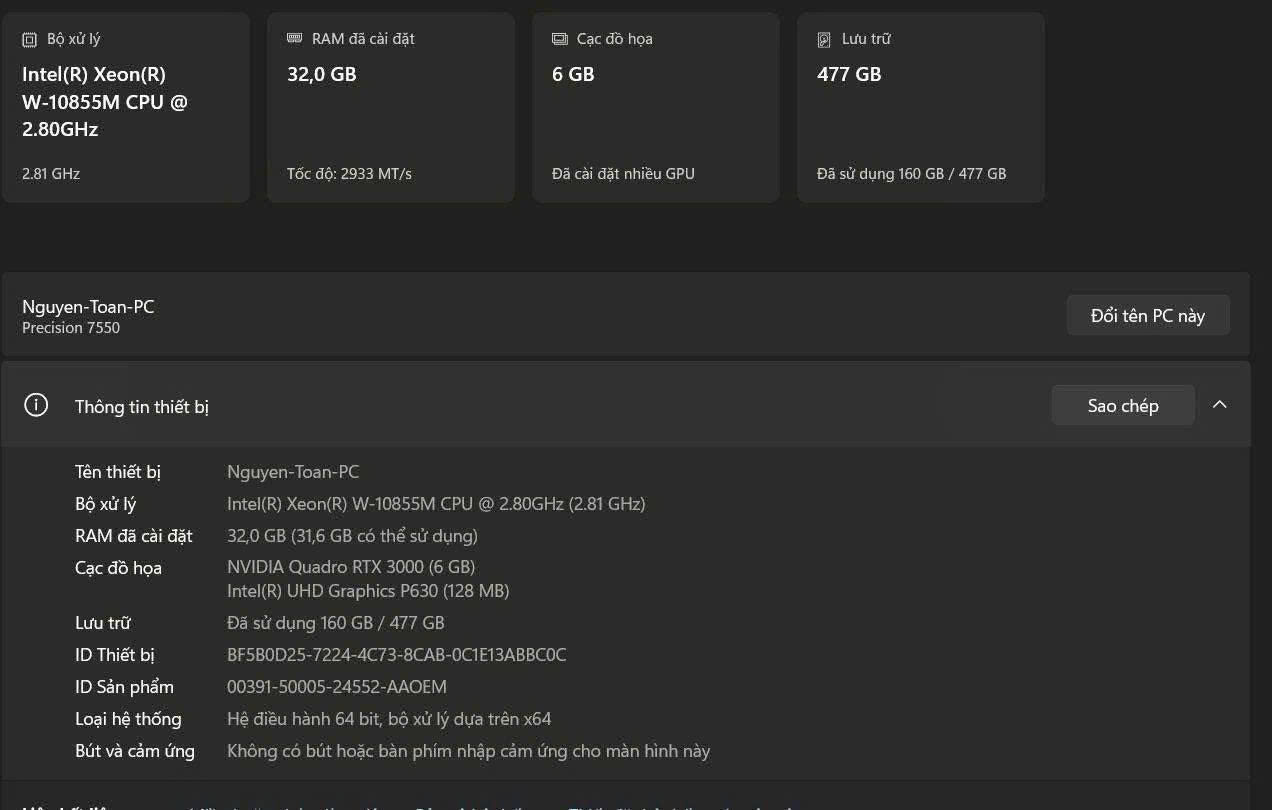Click the ID Thiết bị value BF5B0D25-7224-4C73
Viewport: 1272px width, 810px height.
click(397, 655)
